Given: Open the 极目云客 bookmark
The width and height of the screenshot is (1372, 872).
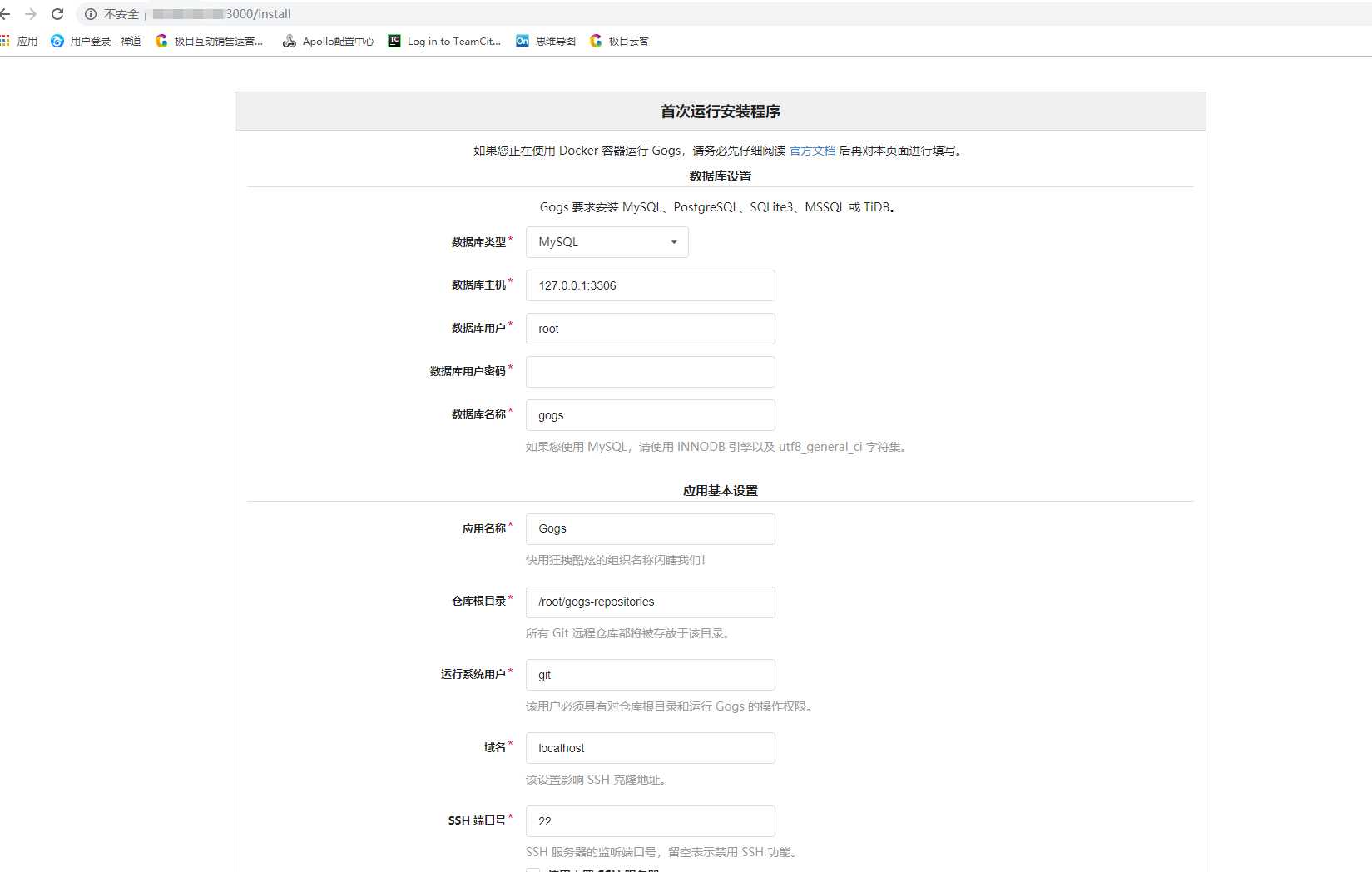Looking at the screenshot, I should pyautogui.click(x=619, y=41).
